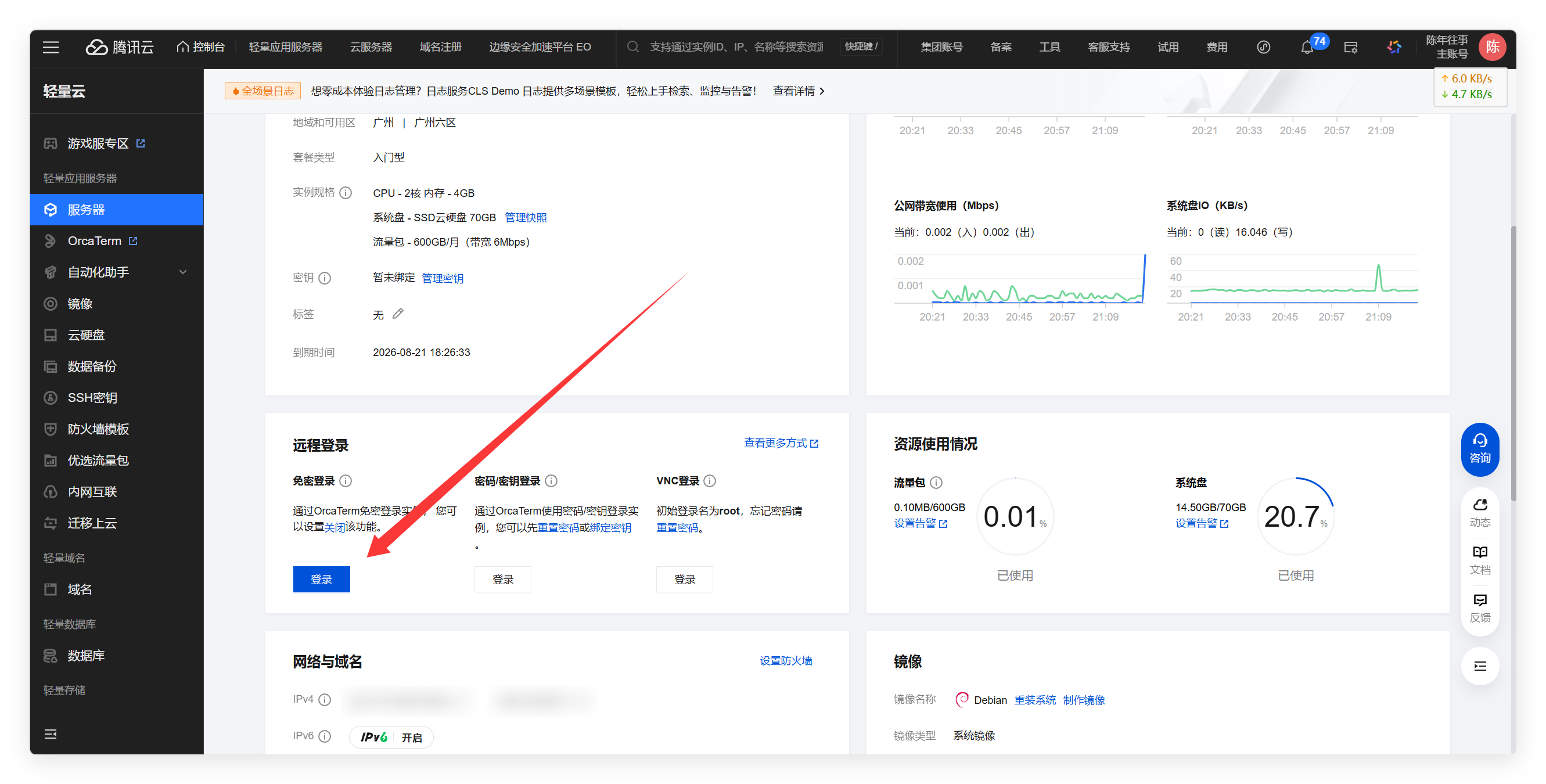Image resolution: width=1546 pixels, height=784 pixels.
Task: Click 重装系统 link beside Debian
Action: tap(1036, 700)
